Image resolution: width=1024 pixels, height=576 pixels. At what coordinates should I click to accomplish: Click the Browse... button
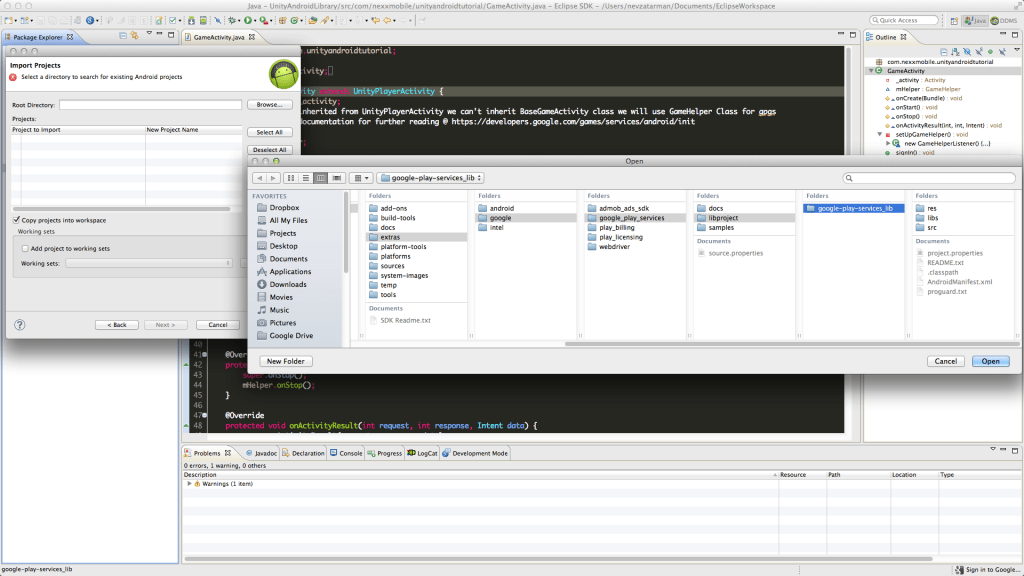pos(268,104)
